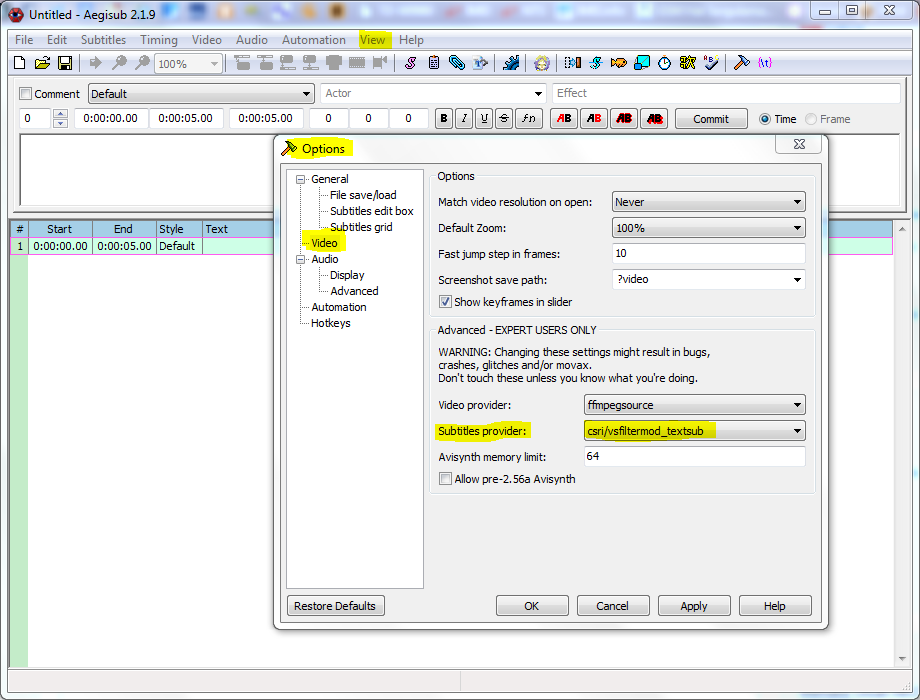Viewport: 920px width, 700px height.
Task: Choose the primary color AB button
Action: (x=564, y=119)
